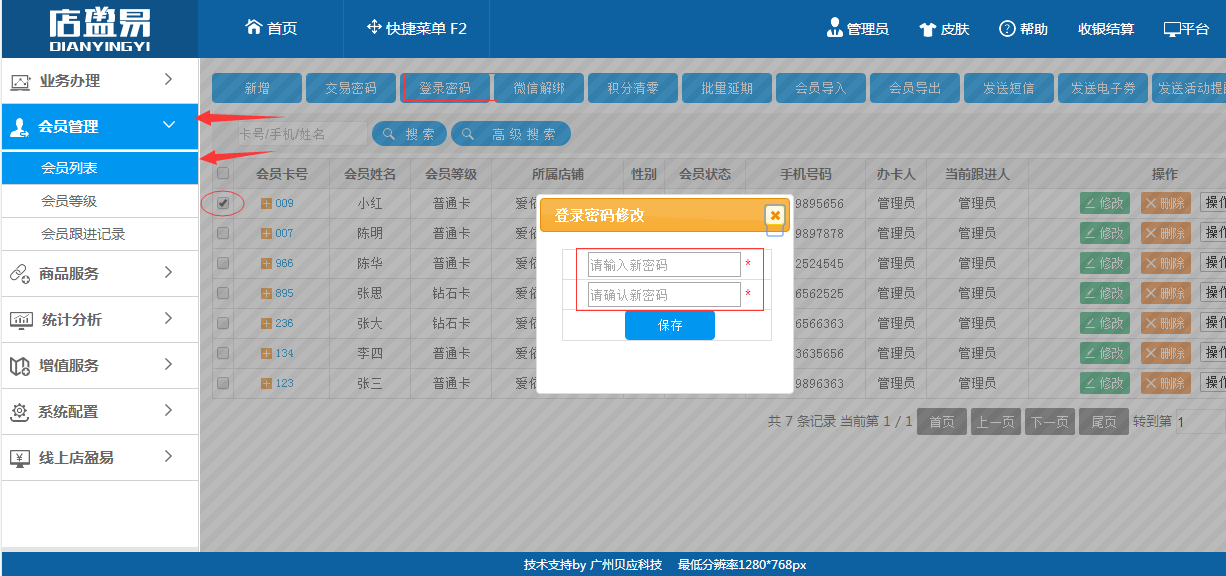Click the 商品服务 sidebar icon
The image size is (1226, 576).
19,273
